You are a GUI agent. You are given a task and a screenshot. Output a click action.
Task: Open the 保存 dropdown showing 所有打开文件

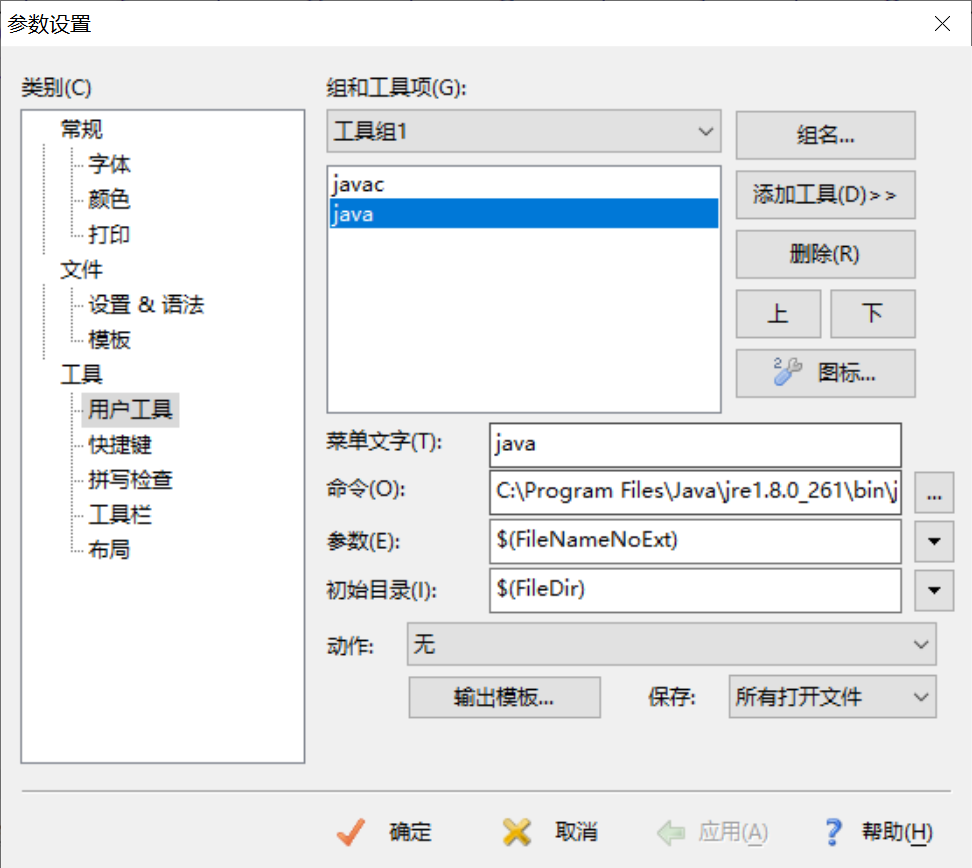(x=831, y=697)
